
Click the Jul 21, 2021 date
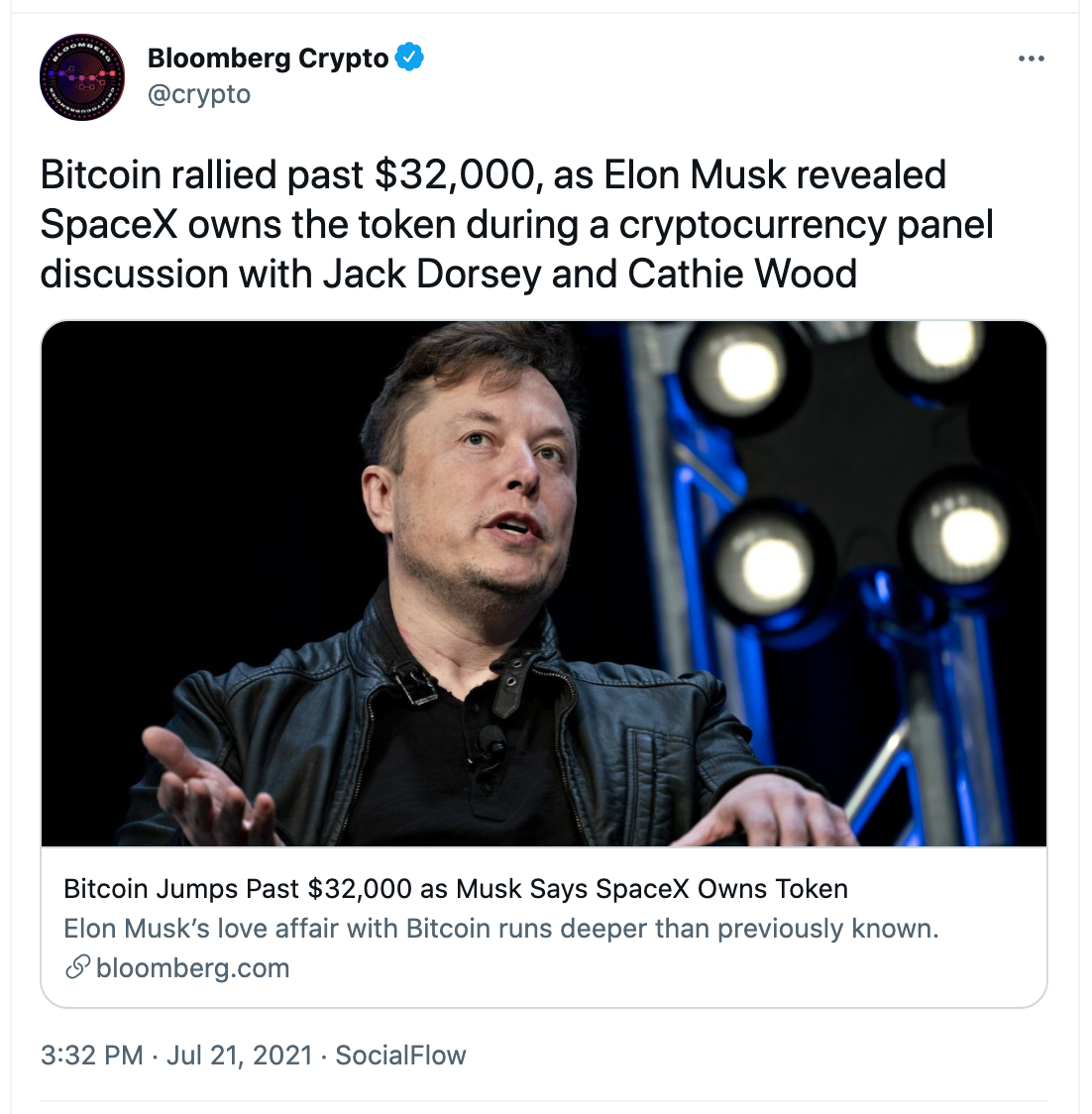coord(240,1056)
